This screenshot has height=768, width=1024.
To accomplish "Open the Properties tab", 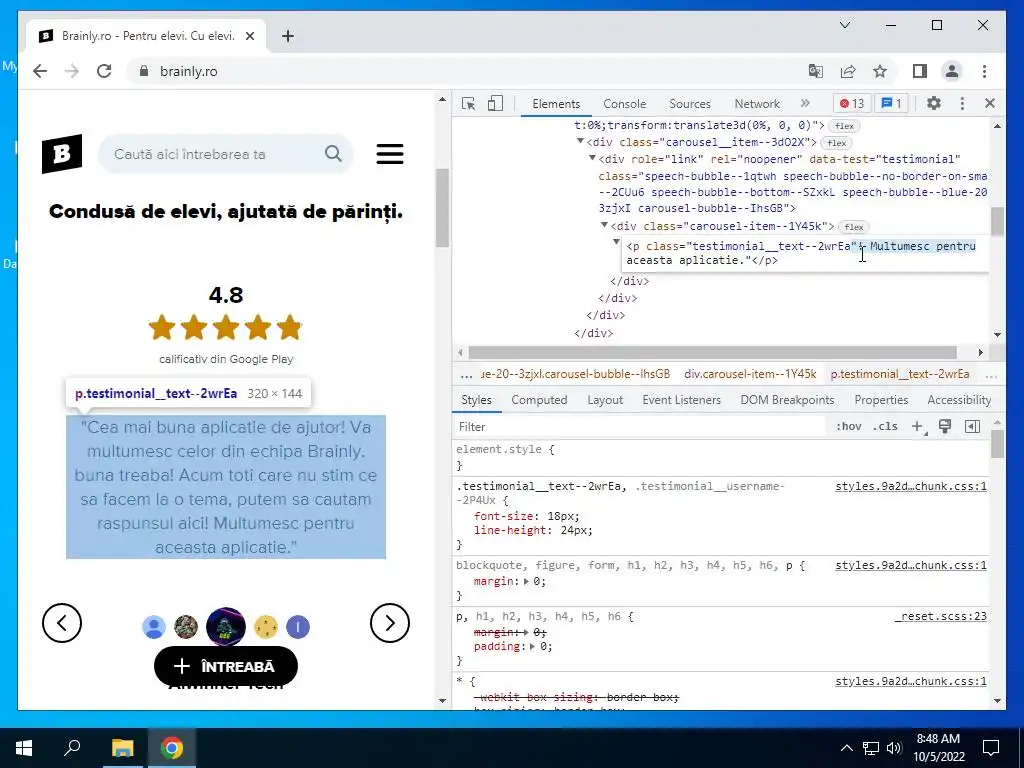I will click(x=881, y=400).
